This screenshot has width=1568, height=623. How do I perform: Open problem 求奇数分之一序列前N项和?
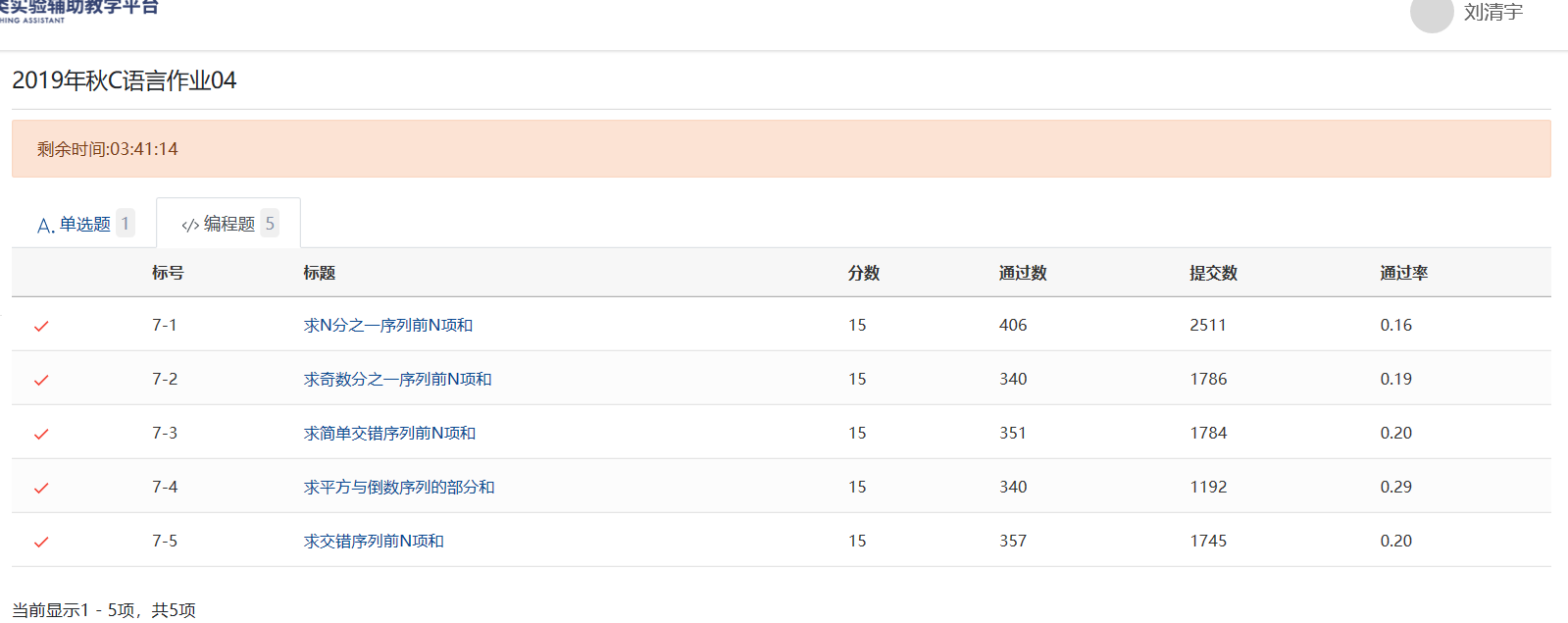[x=397, y=379]
